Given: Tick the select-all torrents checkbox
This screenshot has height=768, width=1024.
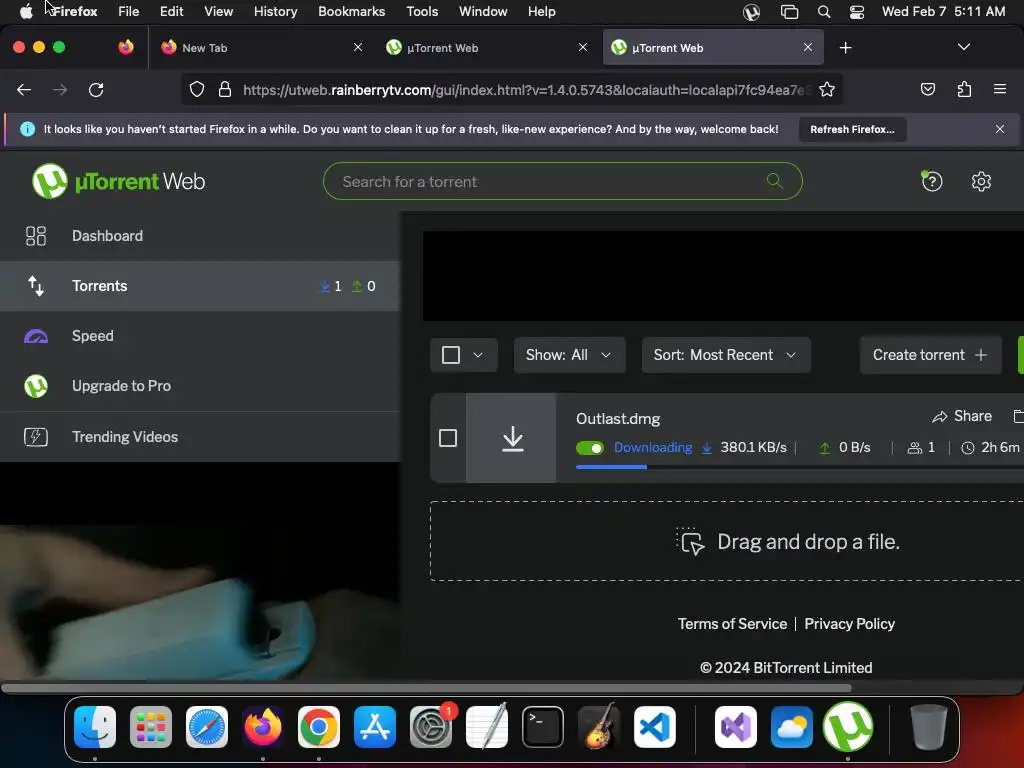Looking at the screenshot, I should [x=451, y=355].
